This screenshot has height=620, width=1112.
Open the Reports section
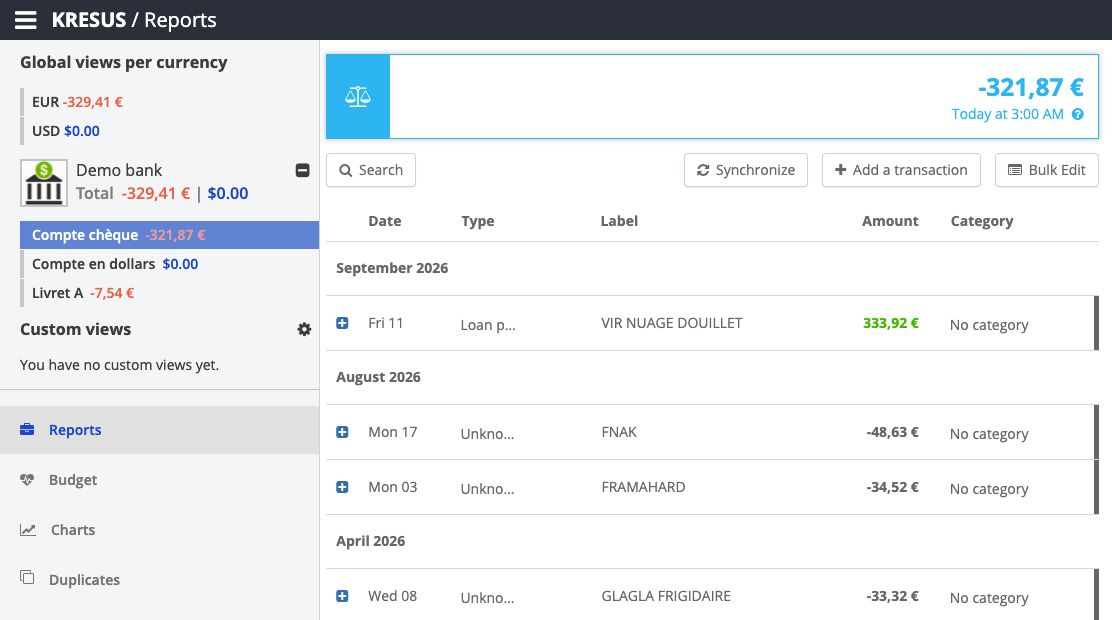pos(160,430)
